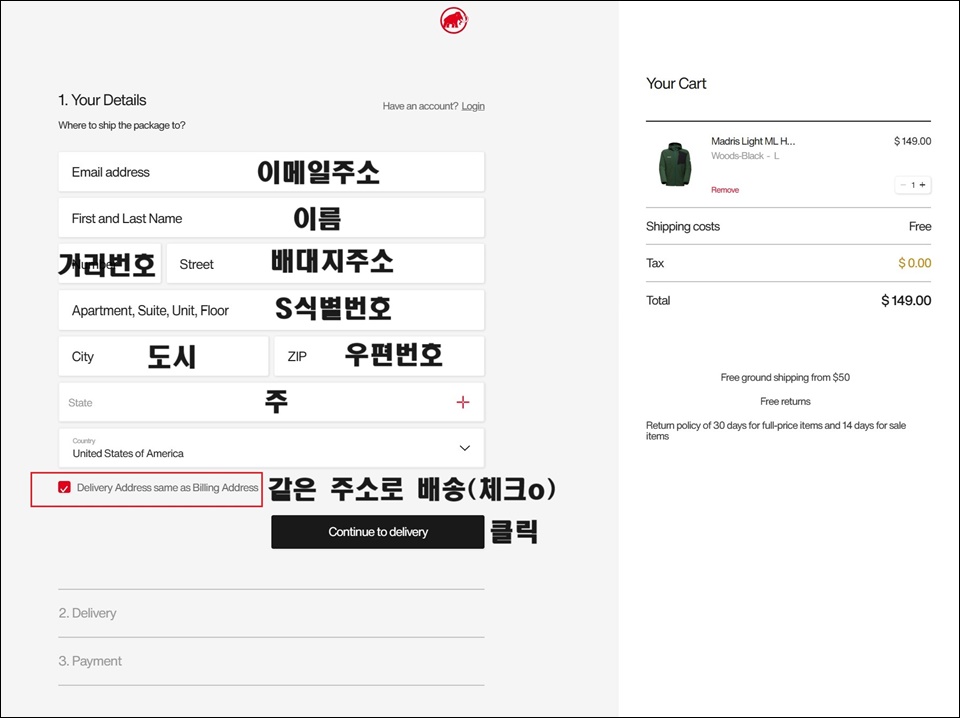The width and height of the screenshot is (960, 718).
Task: Remove the jacket from cart
Action: coord(725,190)
